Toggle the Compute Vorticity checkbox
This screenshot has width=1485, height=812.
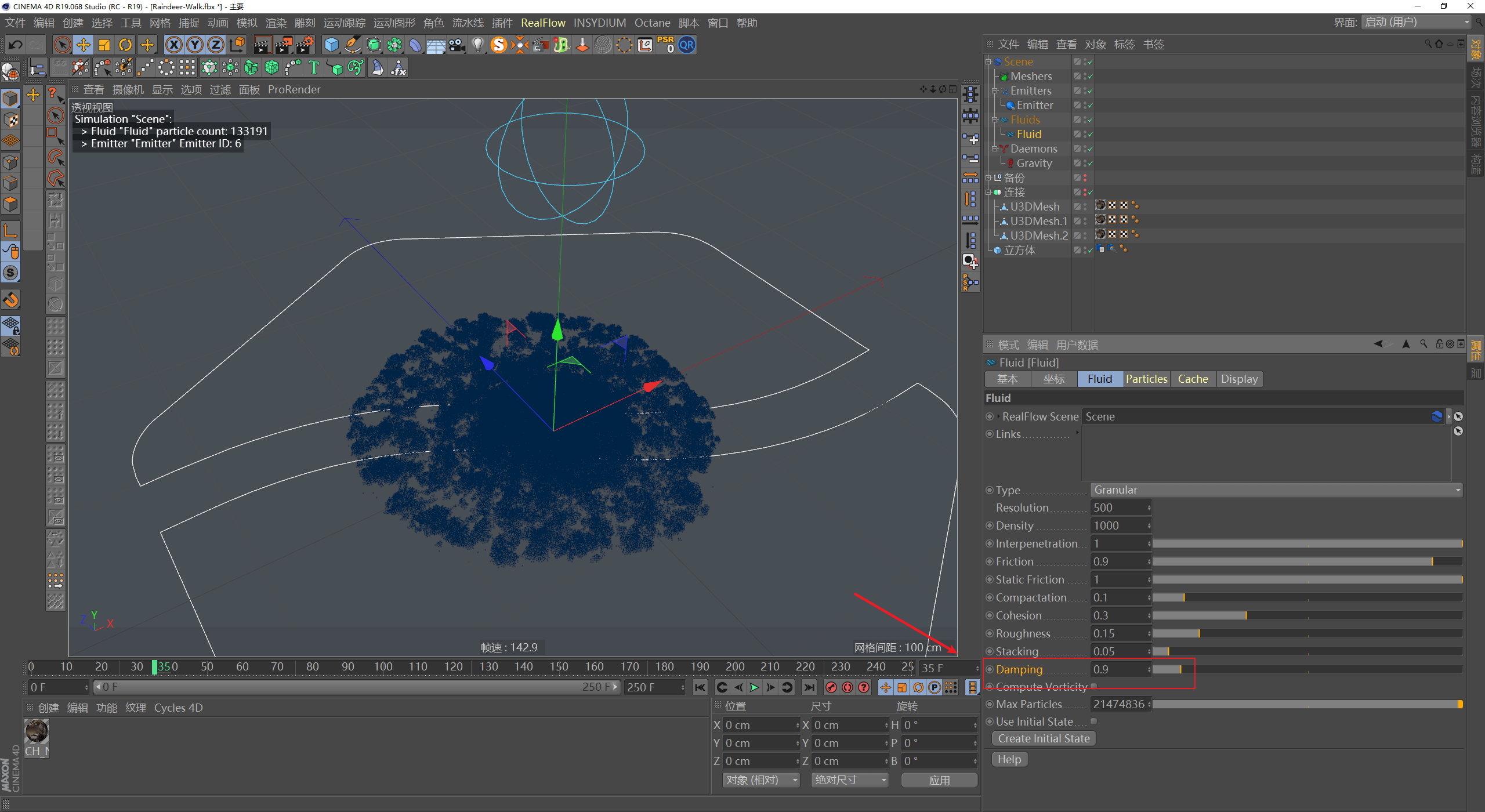(x=1093, y=686)
